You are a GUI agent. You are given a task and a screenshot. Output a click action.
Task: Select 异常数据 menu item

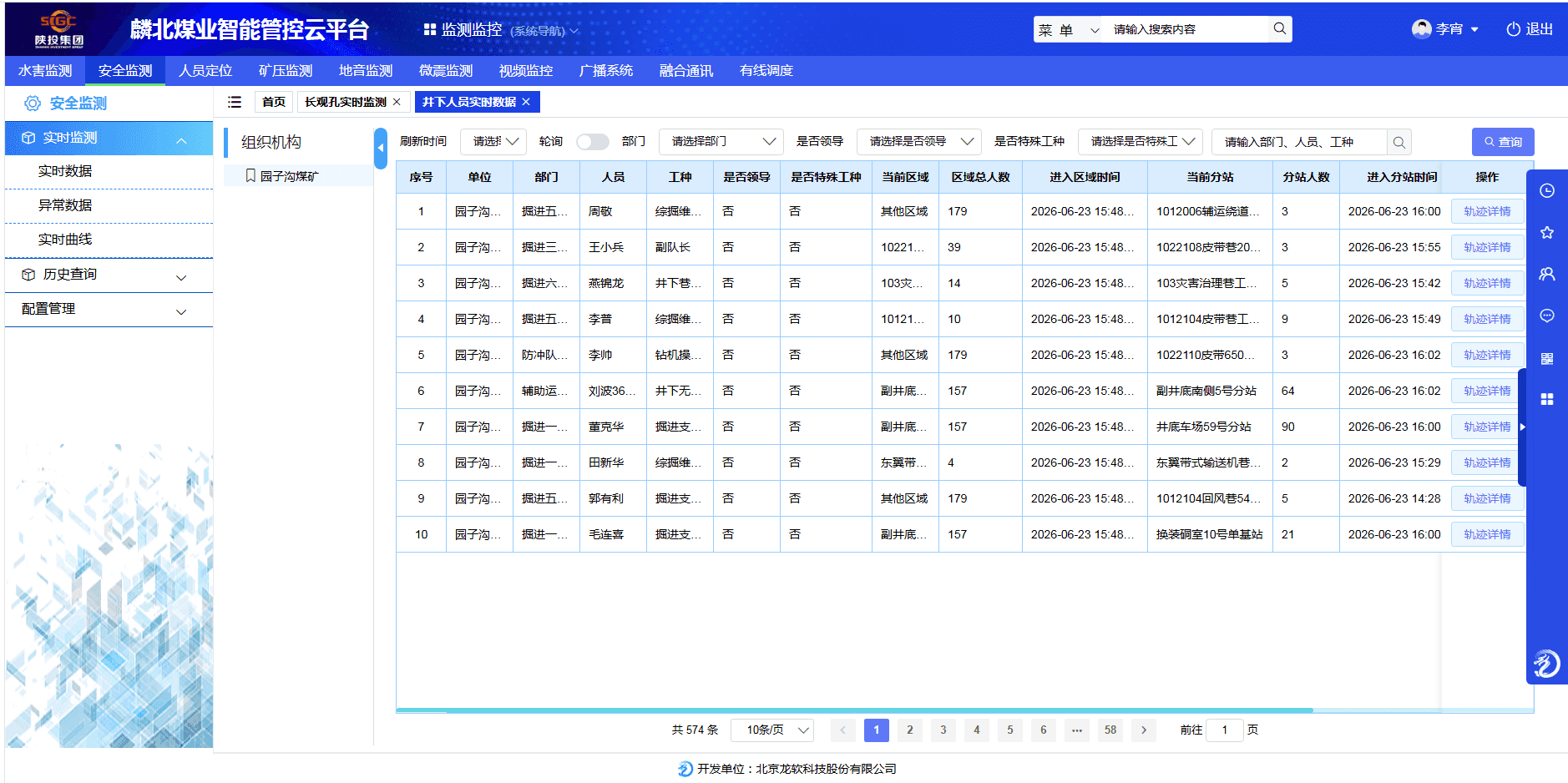109,205
